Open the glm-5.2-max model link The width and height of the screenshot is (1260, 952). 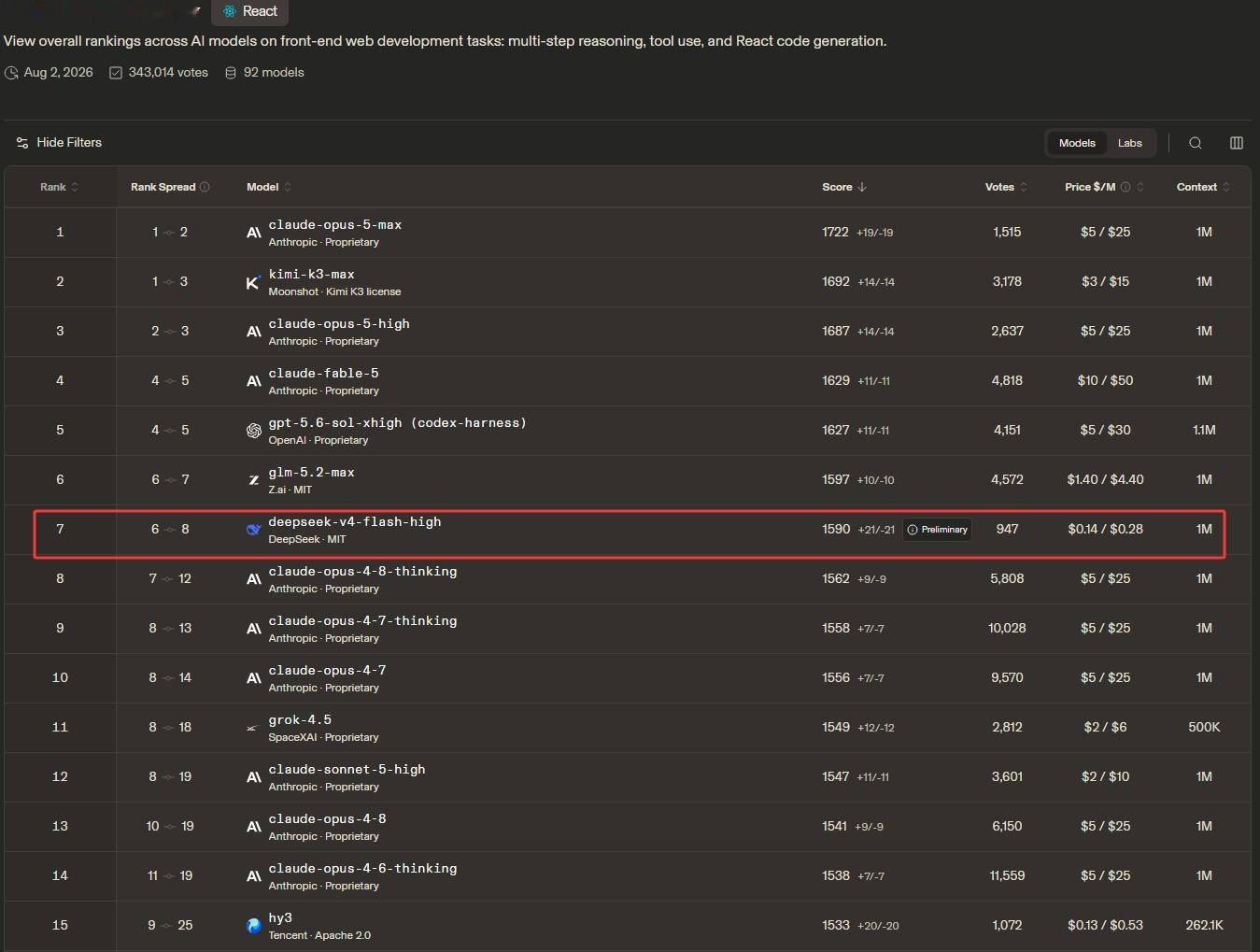(x=311, y=473)
